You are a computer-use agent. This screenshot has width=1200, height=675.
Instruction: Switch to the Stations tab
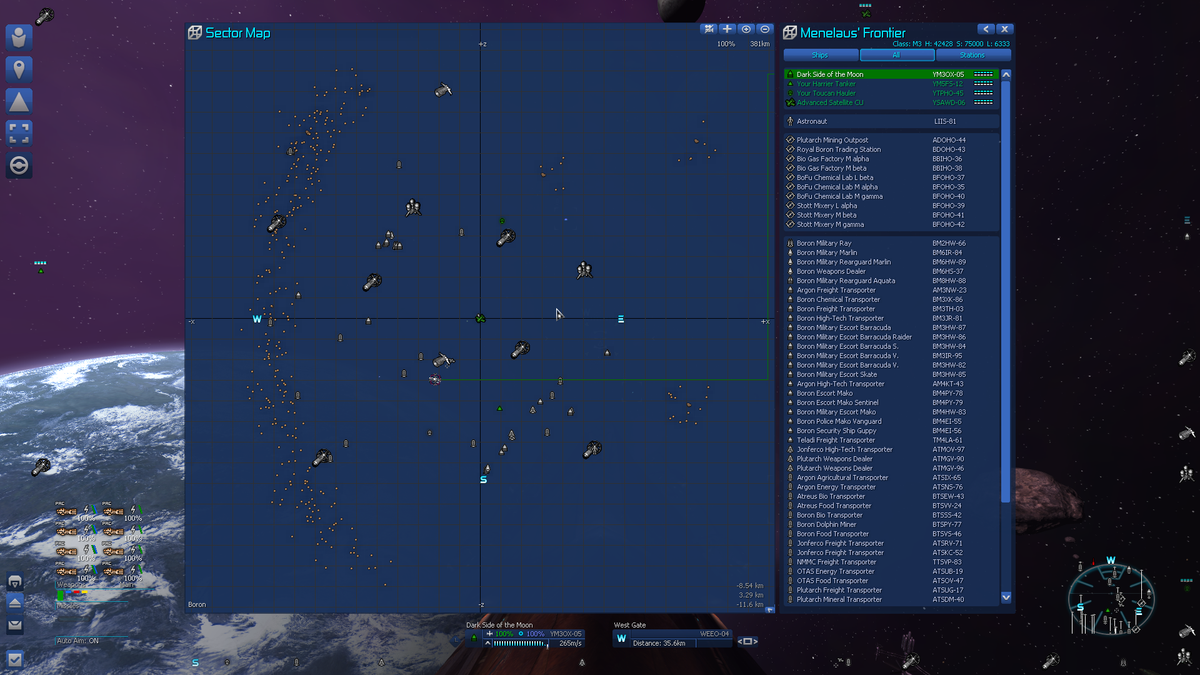point(972,55)
